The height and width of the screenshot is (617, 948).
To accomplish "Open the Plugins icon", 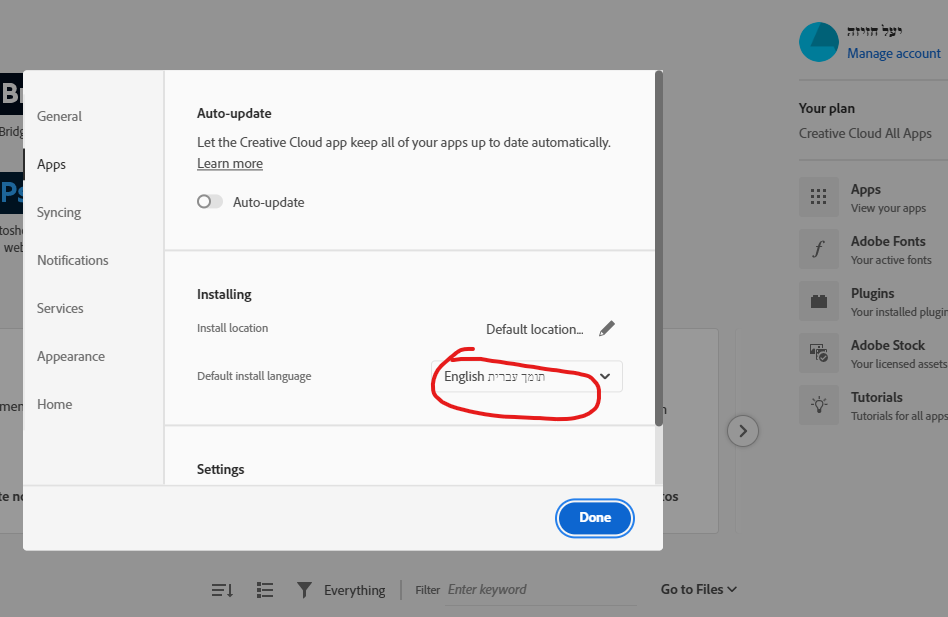I will [819, 301].
